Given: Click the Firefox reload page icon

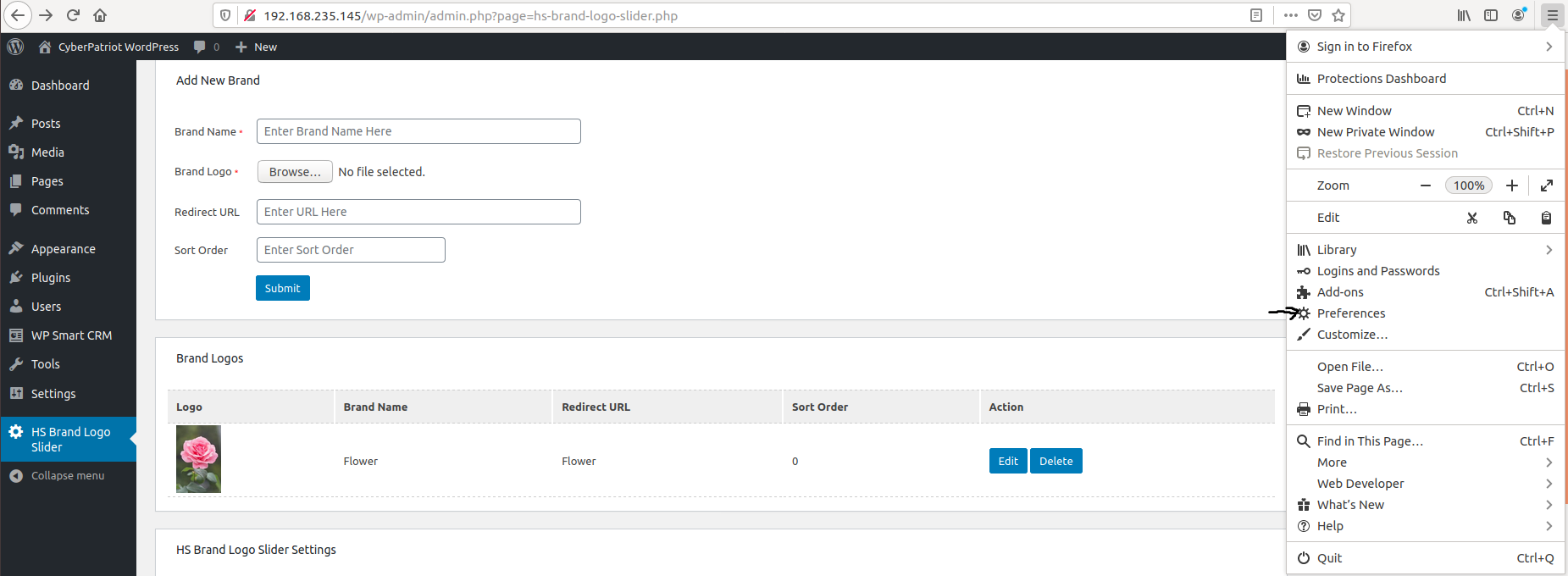Looking at the screenshot, I should tap(73, 15).
